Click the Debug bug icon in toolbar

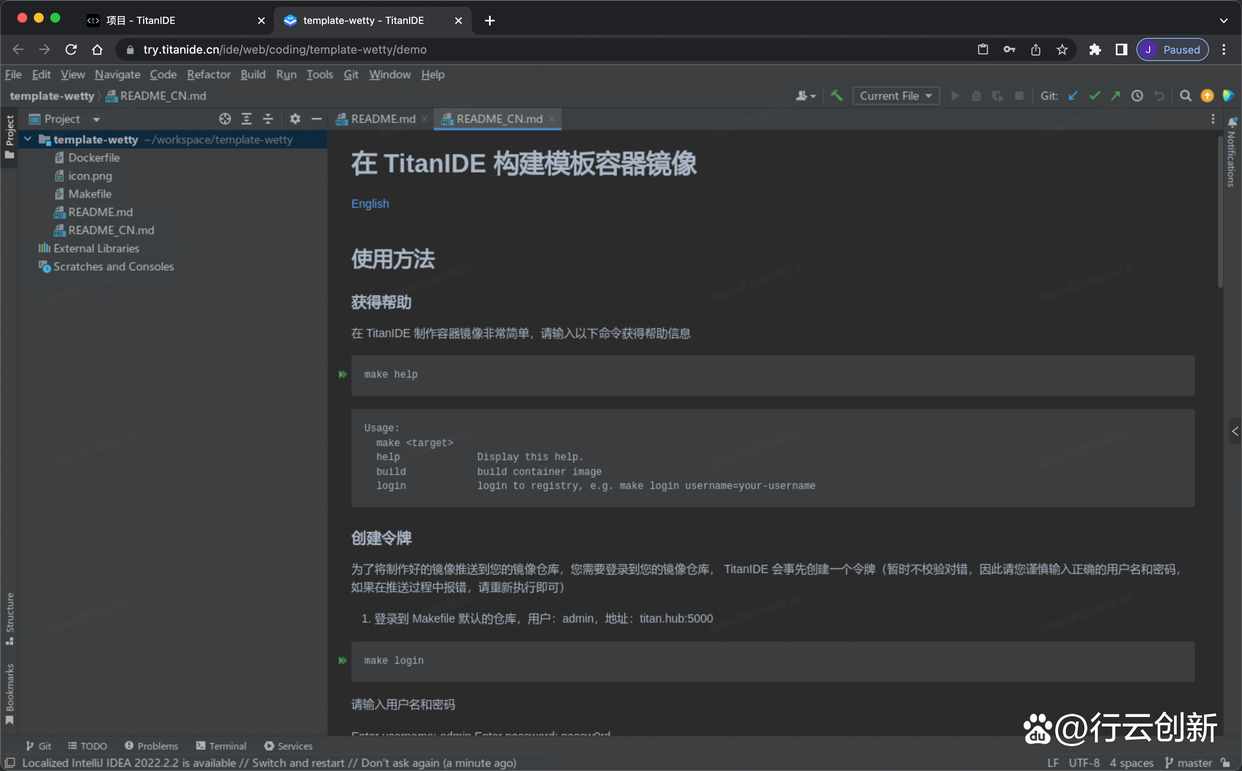pyautogui.click(x=976, y=96)
